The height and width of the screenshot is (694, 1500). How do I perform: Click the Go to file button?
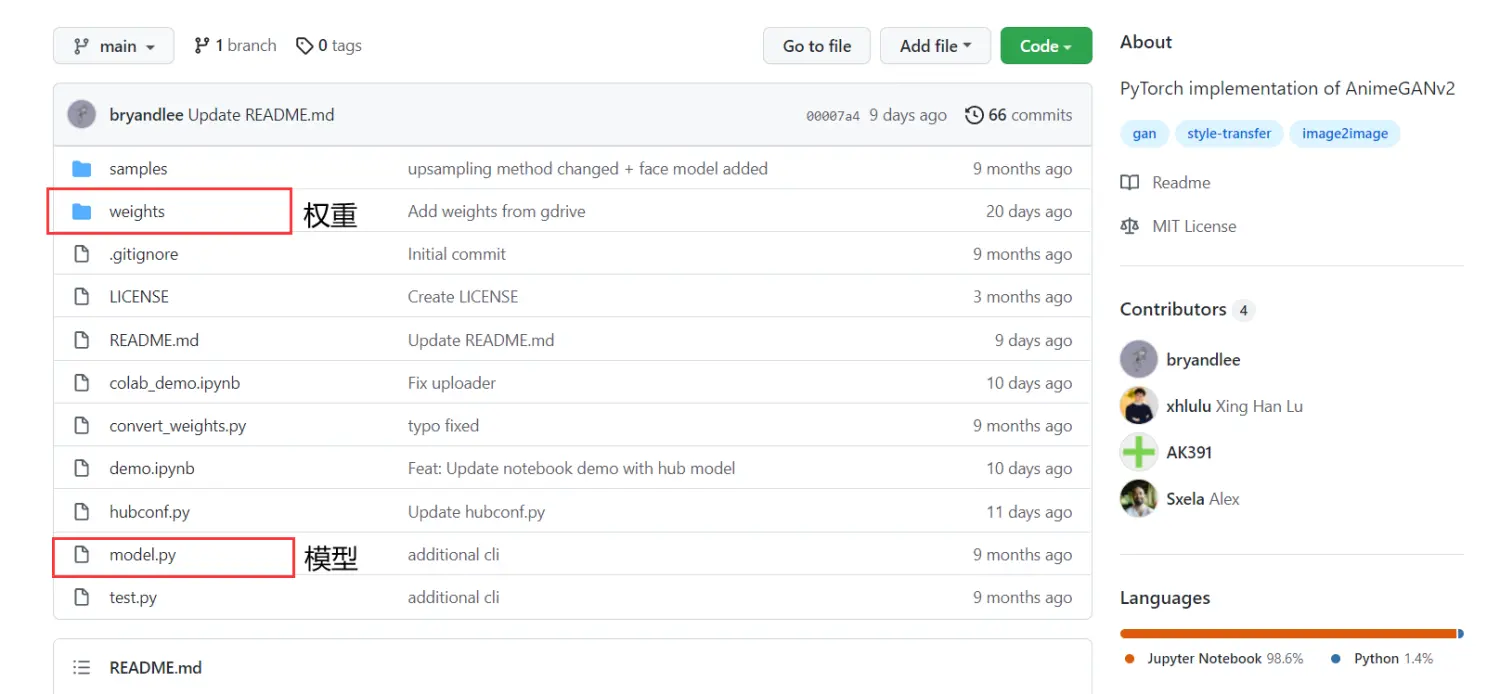(x=817, y=46)
